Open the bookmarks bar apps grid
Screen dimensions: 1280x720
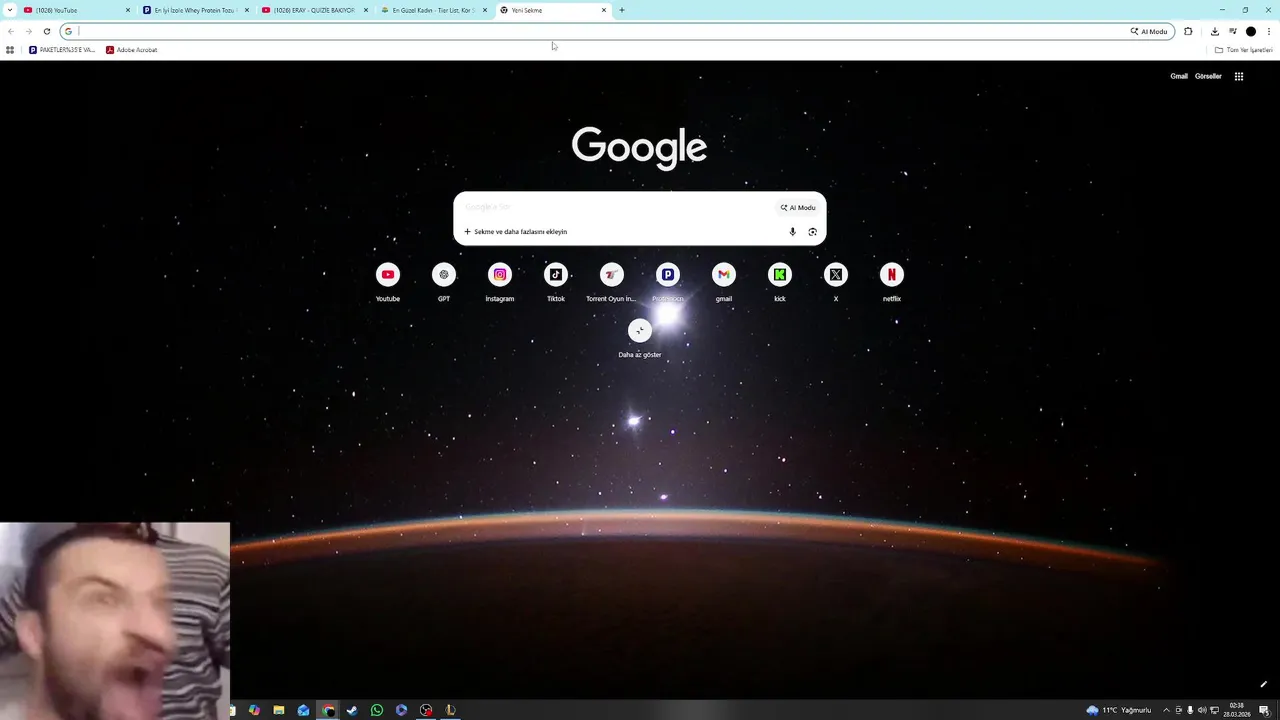(x=10, y=50)
